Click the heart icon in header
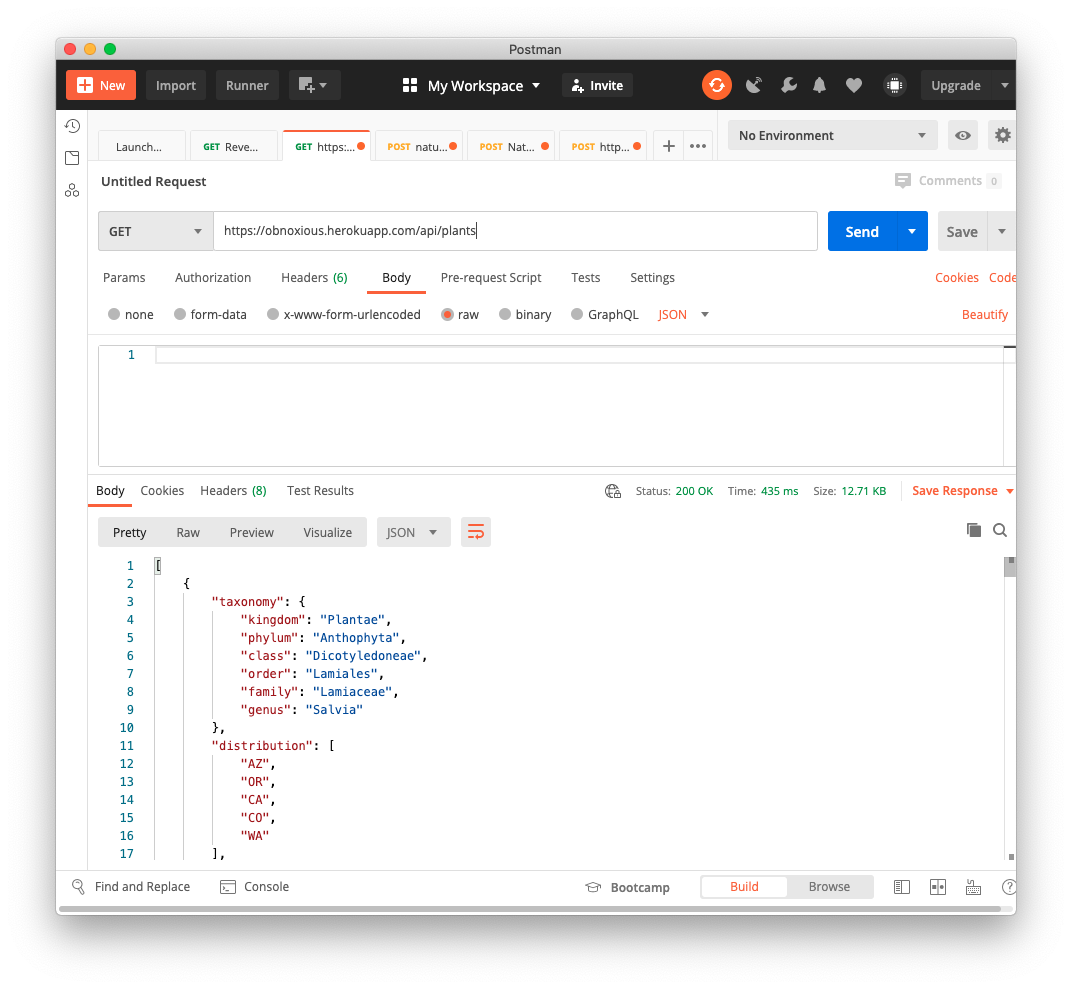 853,85
